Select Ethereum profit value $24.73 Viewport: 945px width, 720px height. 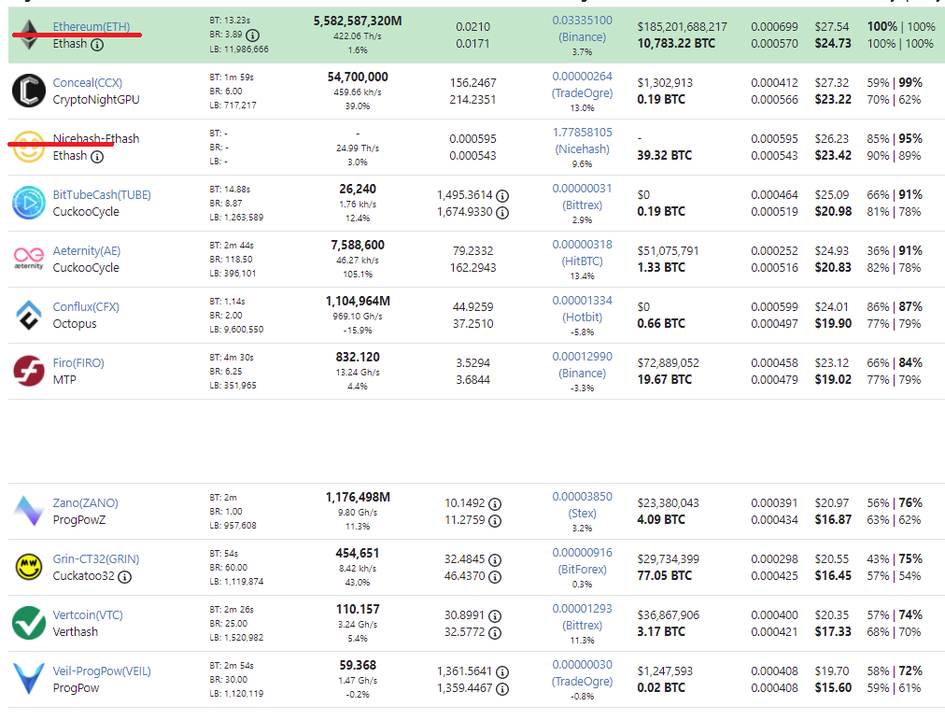point(833,43)
